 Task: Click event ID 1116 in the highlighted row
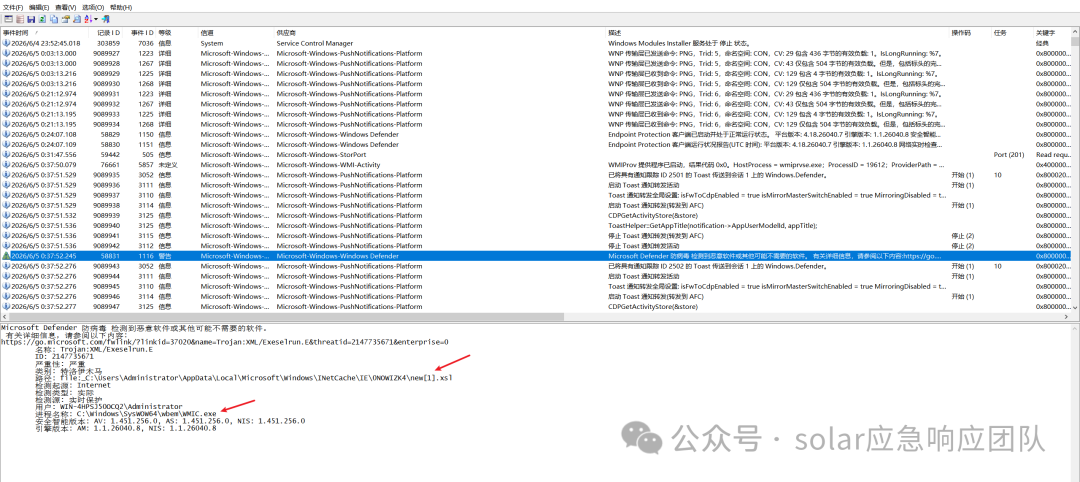pos(146,255)
